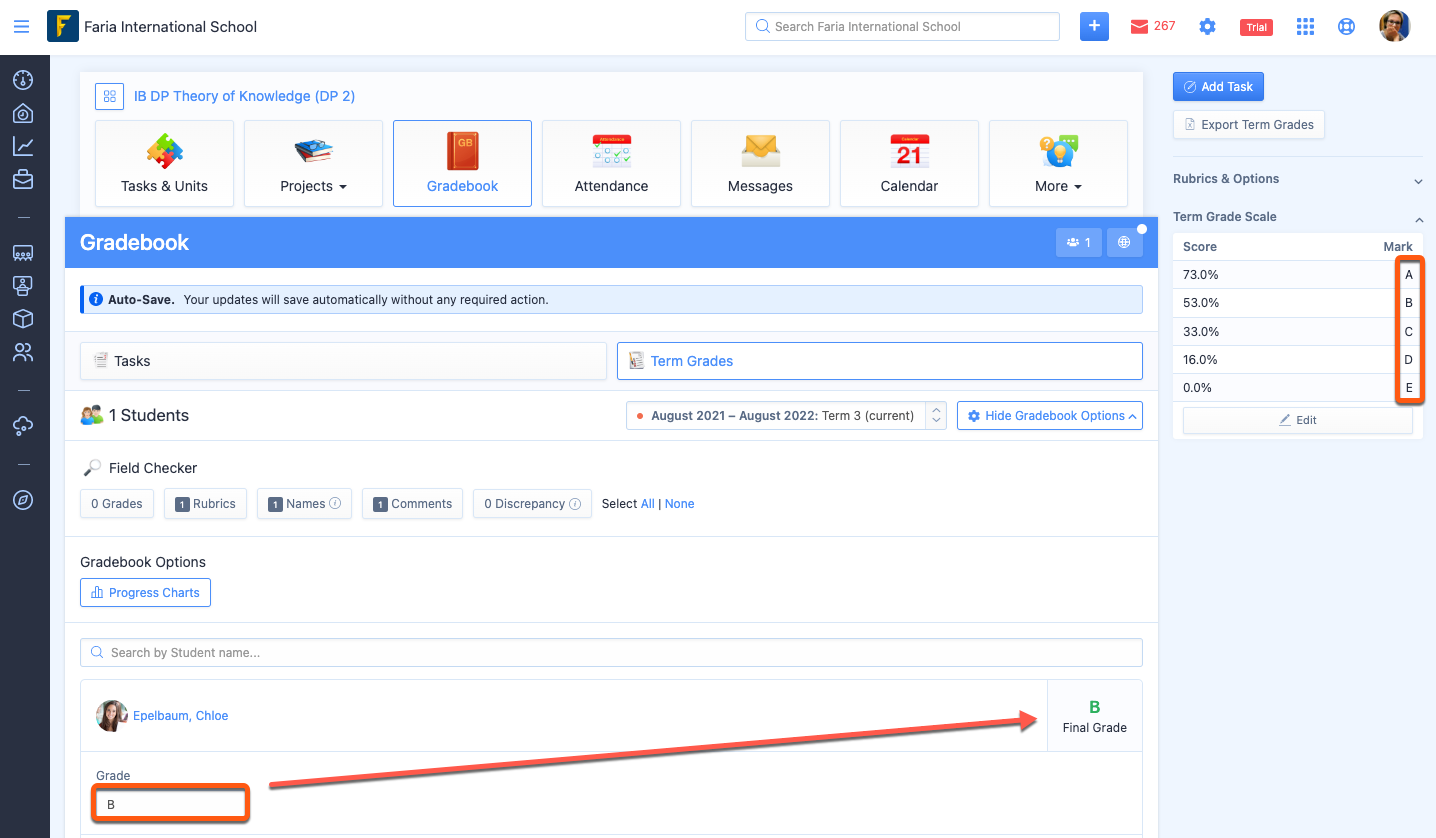The height and width of the screenshot is (838, 1436).
Task: Toggle the 0 Discrepancy field checker
Action: (532, 504)
